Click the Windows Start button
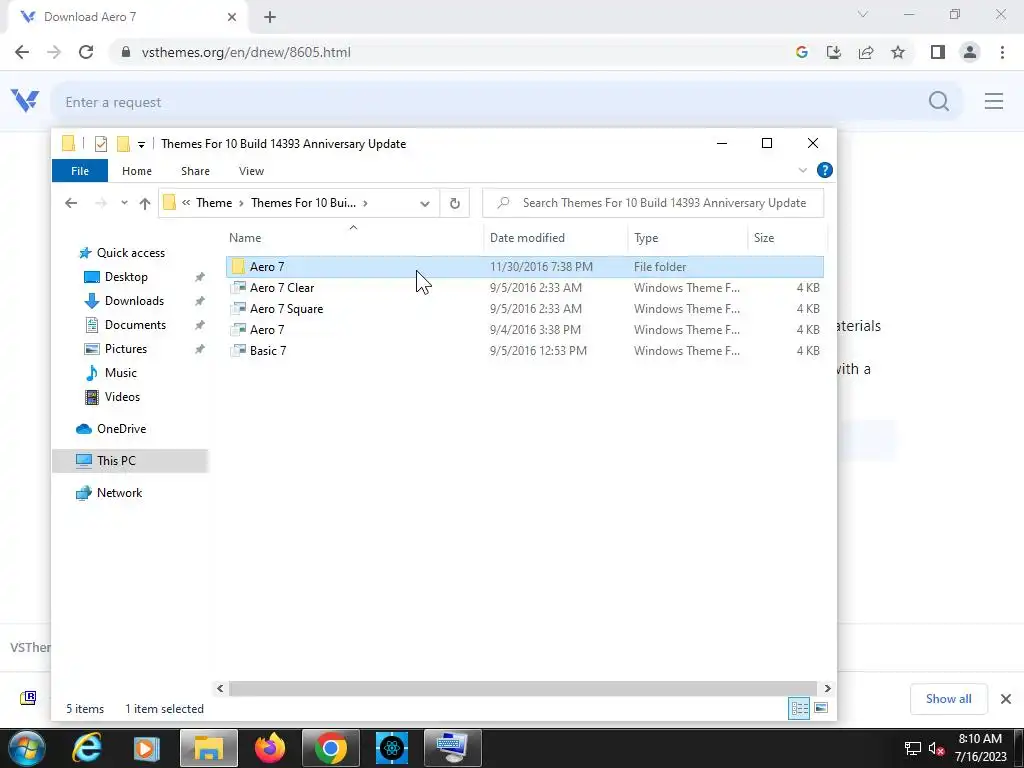 click(x=27, y=748)
